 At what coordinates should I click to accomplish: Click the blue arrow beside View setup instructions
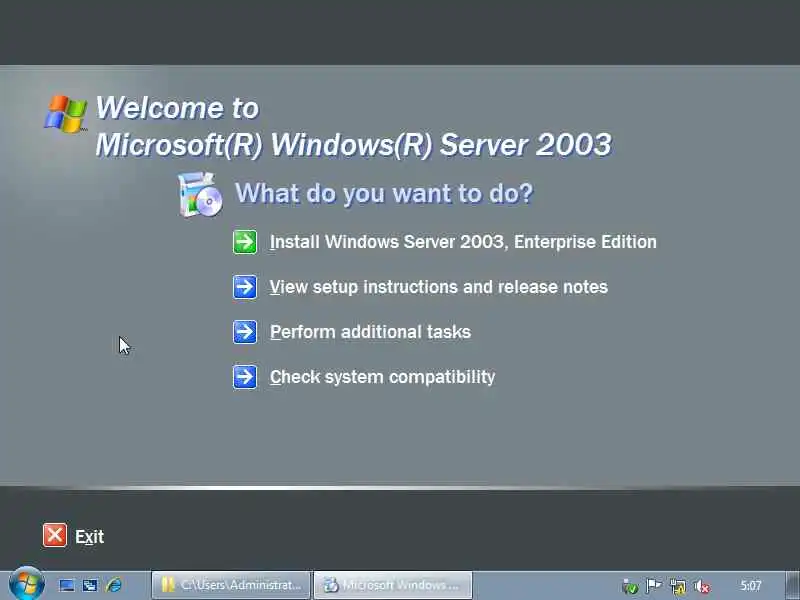click(245, 287)
